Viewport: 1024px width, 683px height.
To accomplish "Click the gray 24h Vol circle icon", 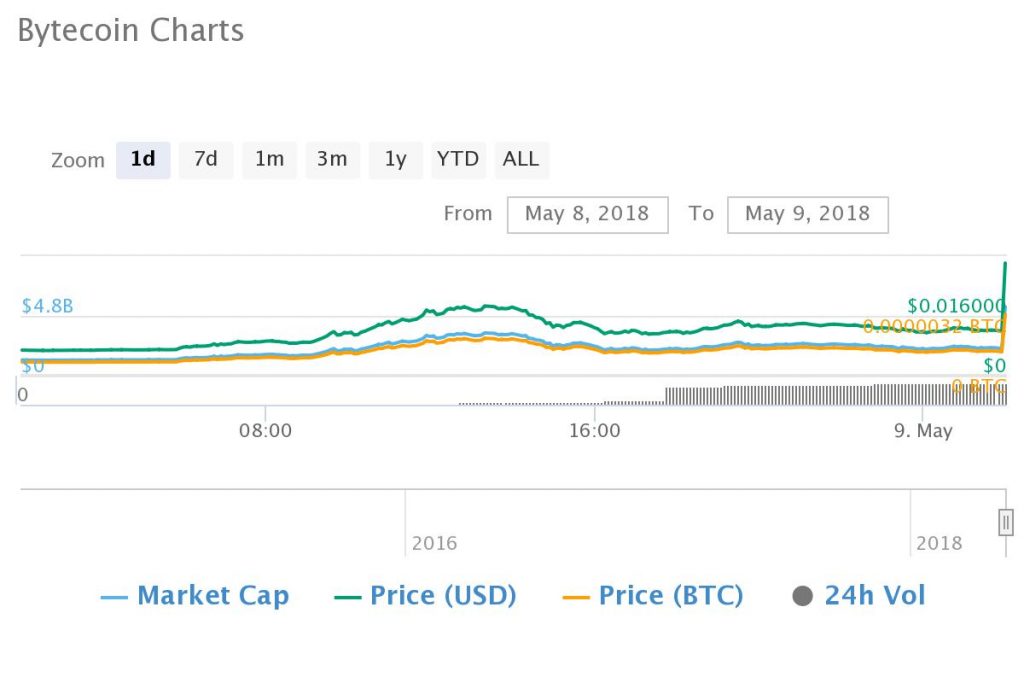I will coord(802,597).
